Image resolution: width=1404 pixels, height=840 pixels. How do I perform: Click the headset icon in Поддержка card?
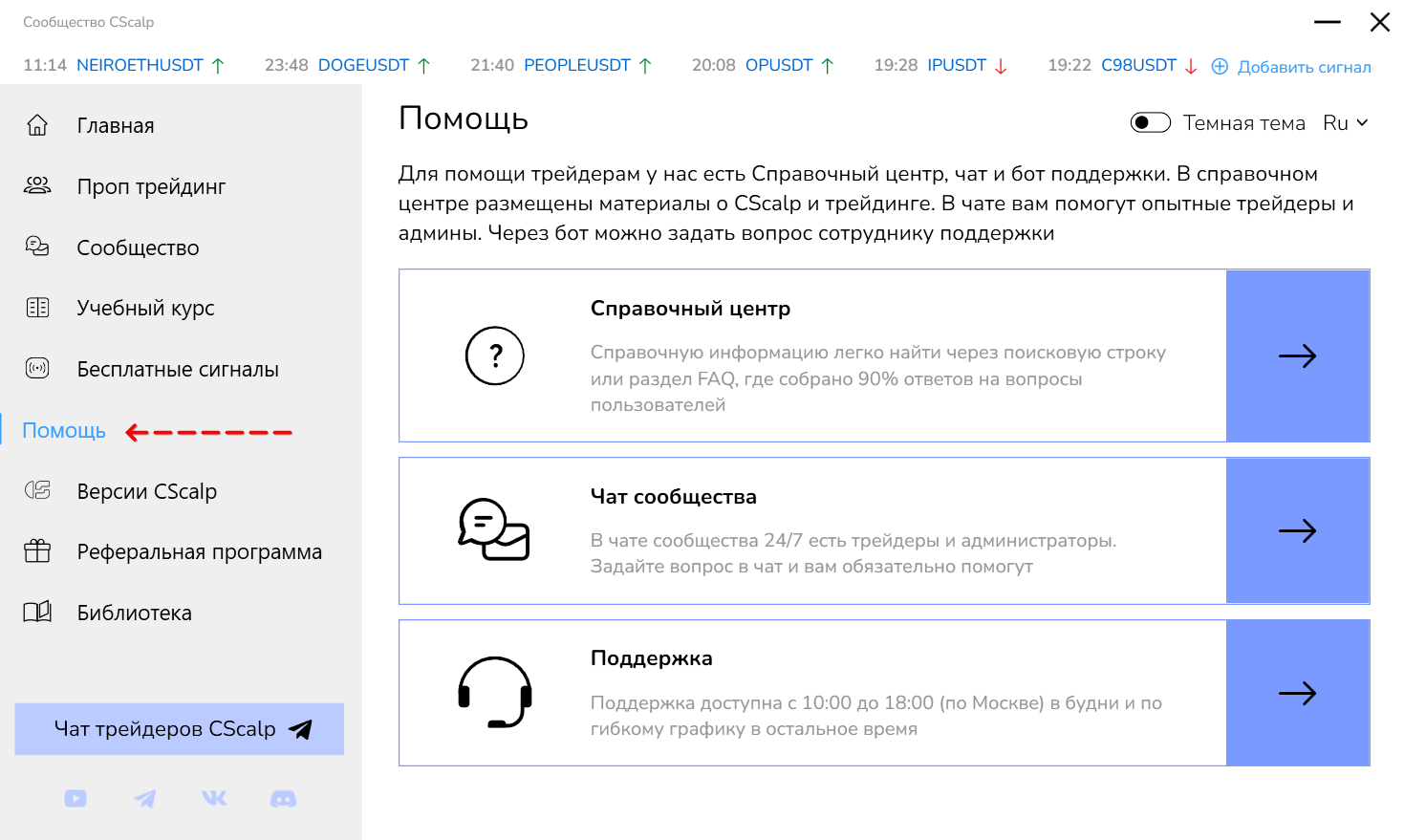tap(495, 693)
